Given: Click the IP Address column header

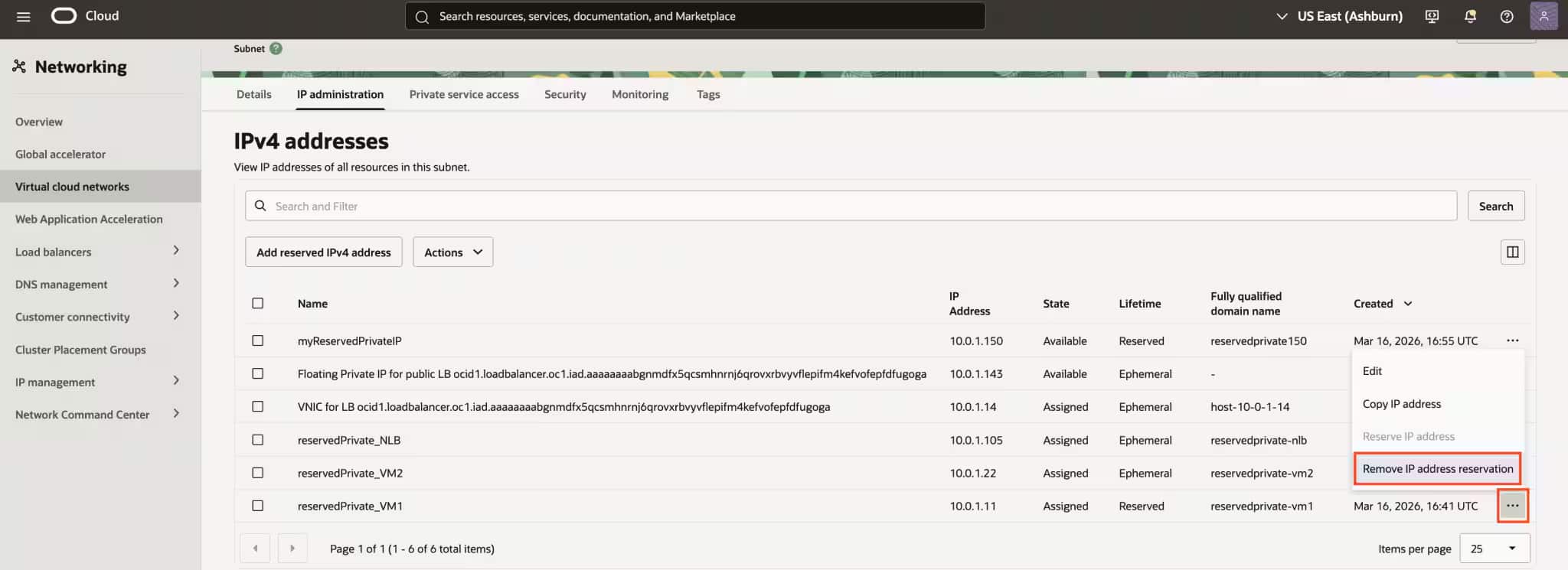Looking at the screenshot, I should pos(969,304).
